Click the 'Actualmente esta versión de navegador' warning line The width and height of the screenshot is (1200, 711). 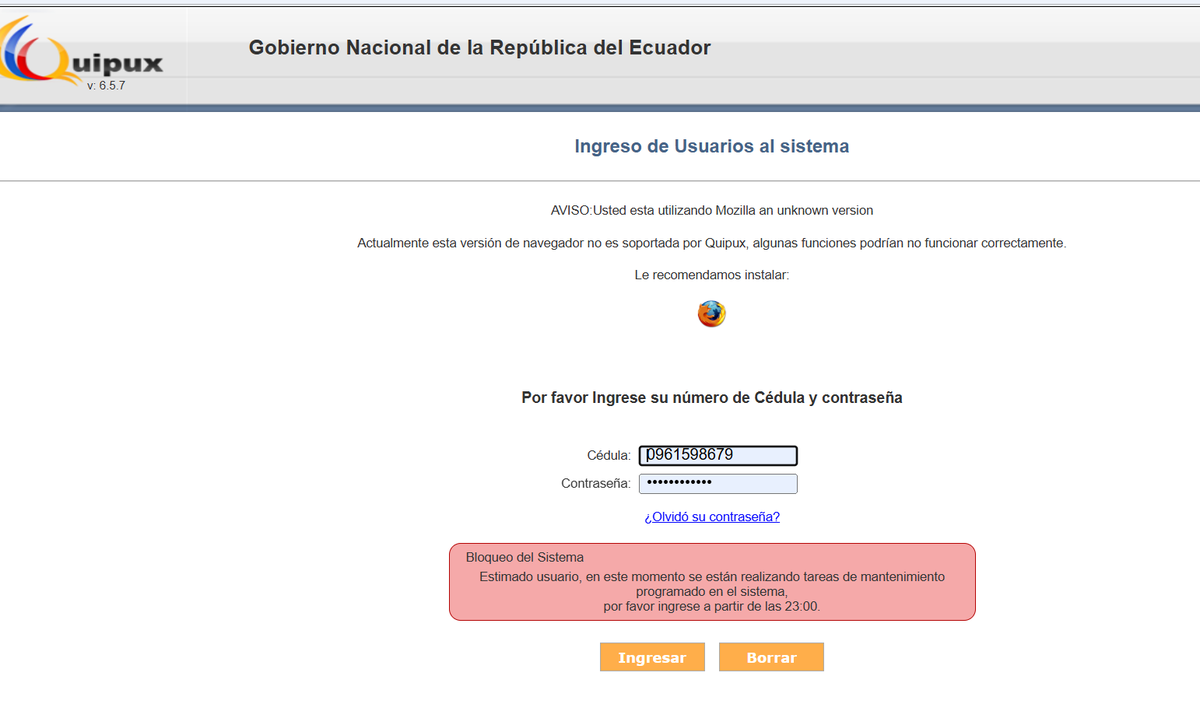pyautogui.click(x=712, y=243)
